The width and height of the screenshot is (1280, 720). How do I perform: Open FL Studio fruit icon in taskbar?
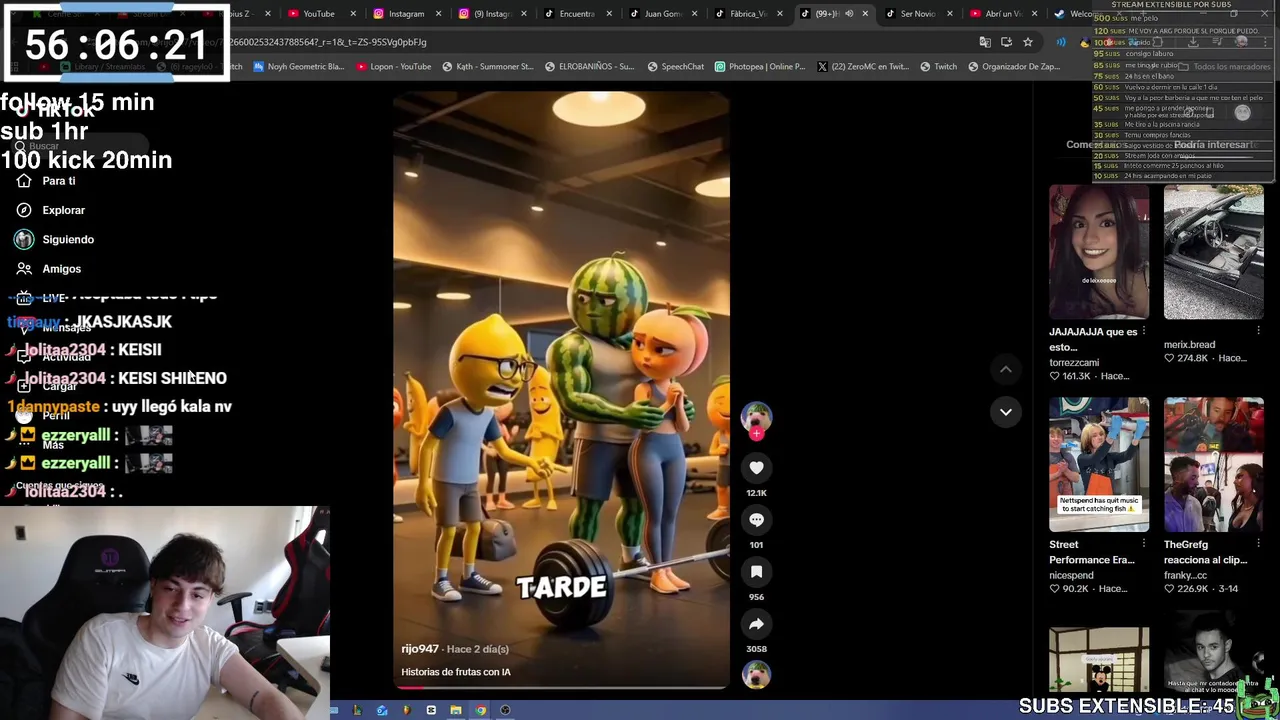[x=406, y=710]
